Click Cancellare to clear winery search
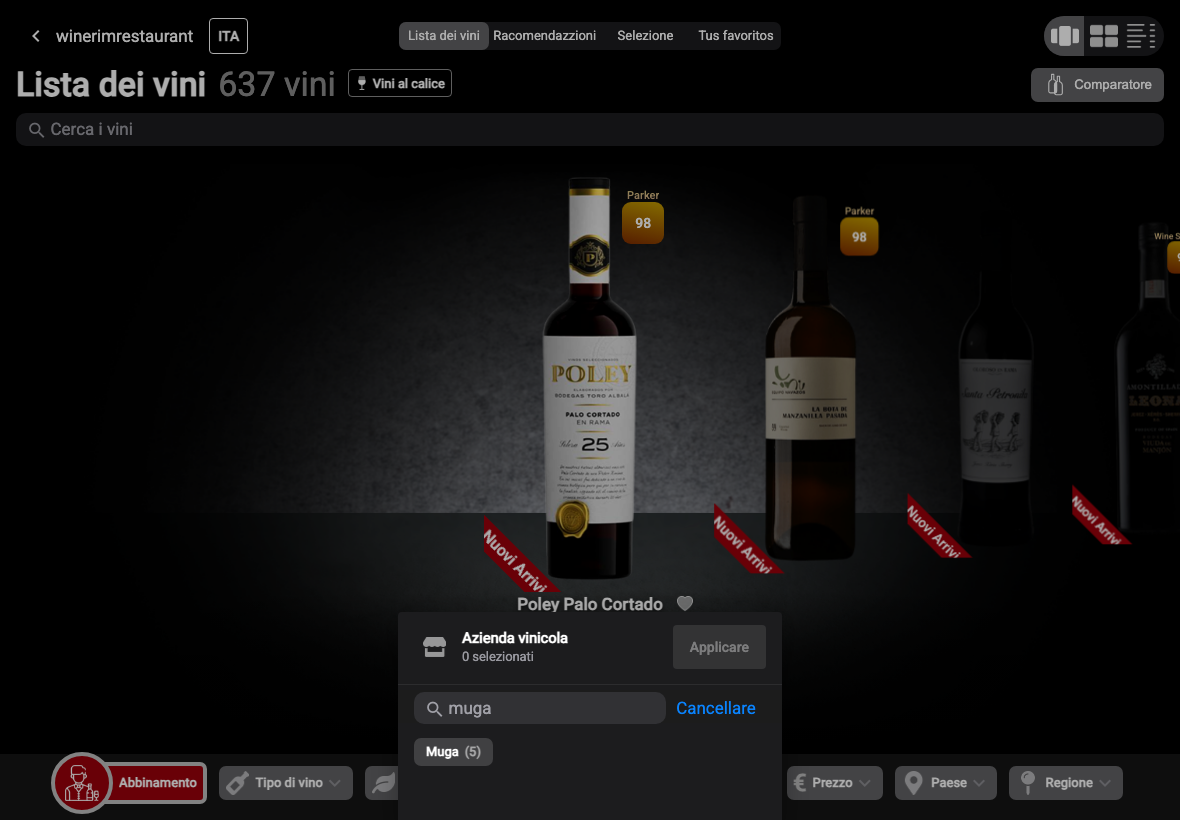Image resolution: width=1180 pixels, height=820 pixels. pos(716,708)
